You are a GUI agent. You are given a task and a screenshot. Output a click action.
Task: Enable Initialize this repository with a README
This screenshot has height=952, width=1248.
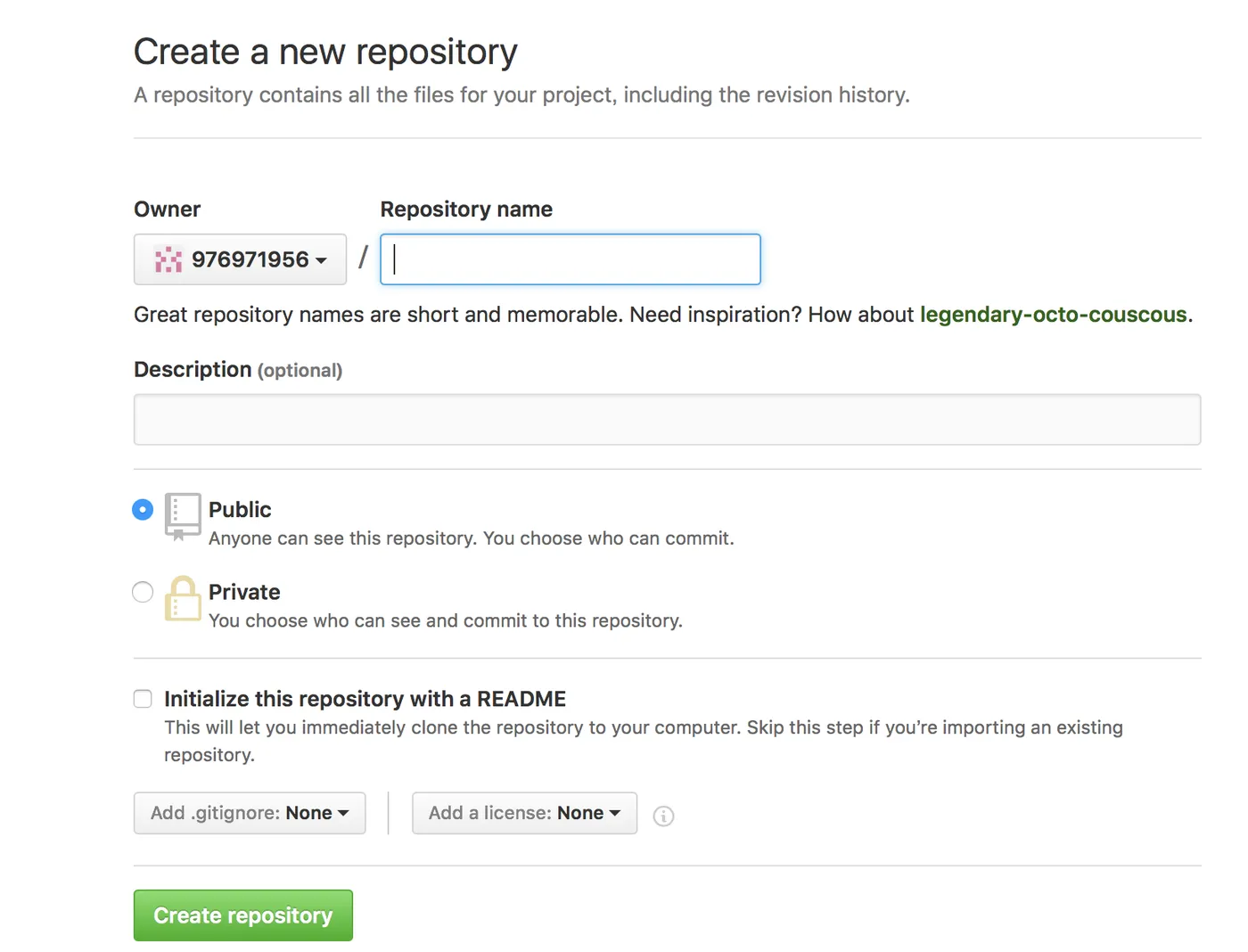pyautogui.click(x=143, y=699)
